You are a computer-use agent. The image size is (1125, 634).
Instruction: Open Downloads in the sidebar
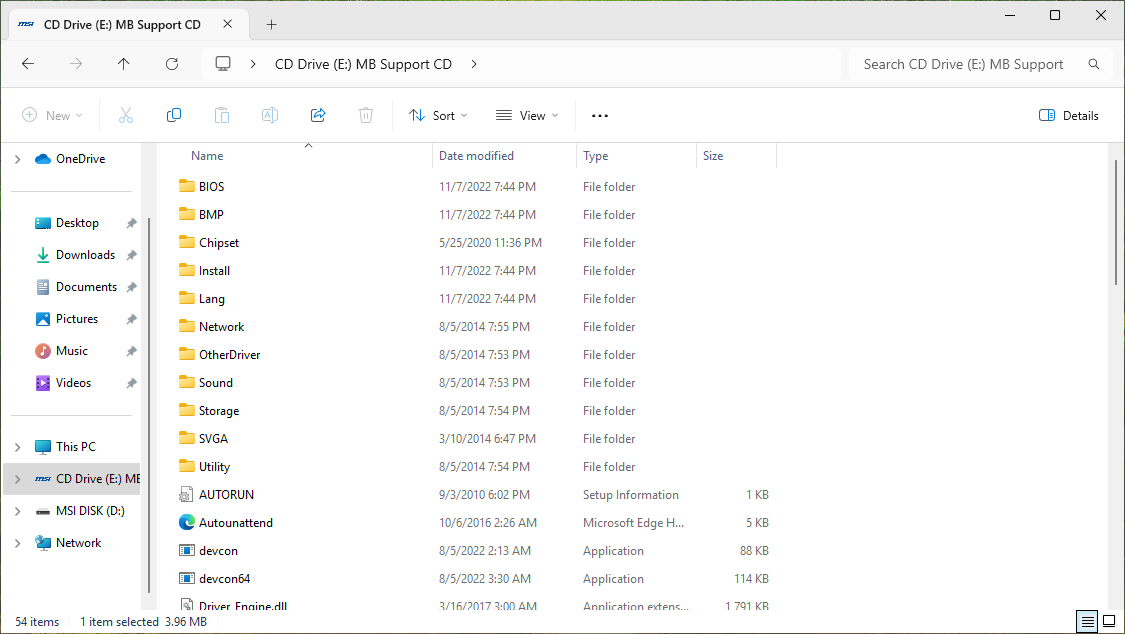[x=85, y=255]
